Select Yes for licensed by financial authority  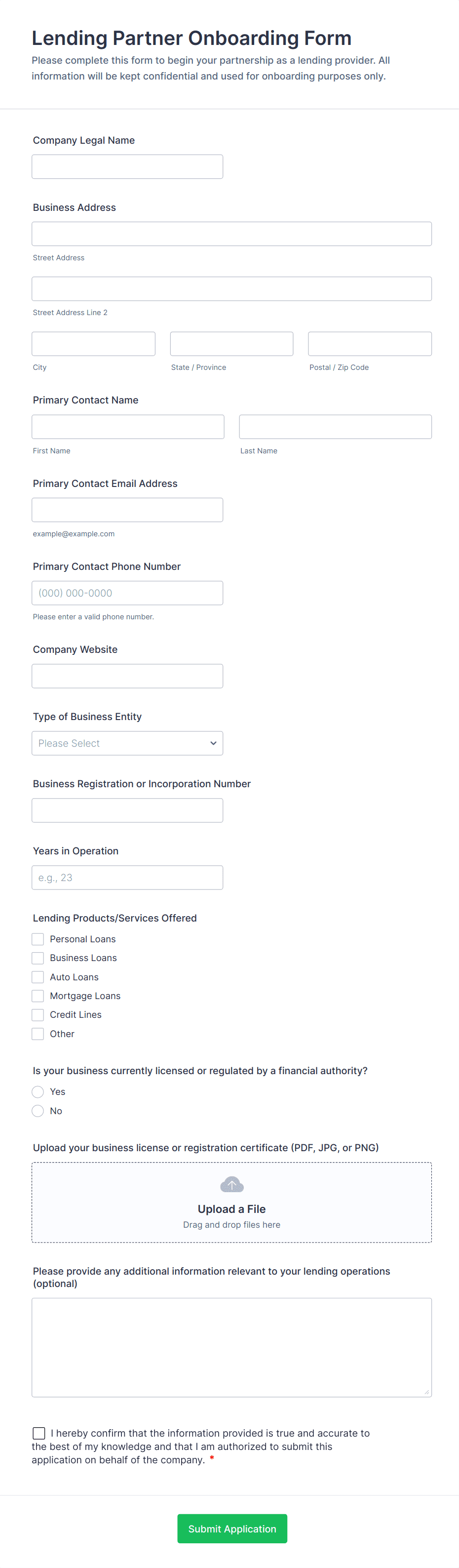click(x=38, y=1092)
